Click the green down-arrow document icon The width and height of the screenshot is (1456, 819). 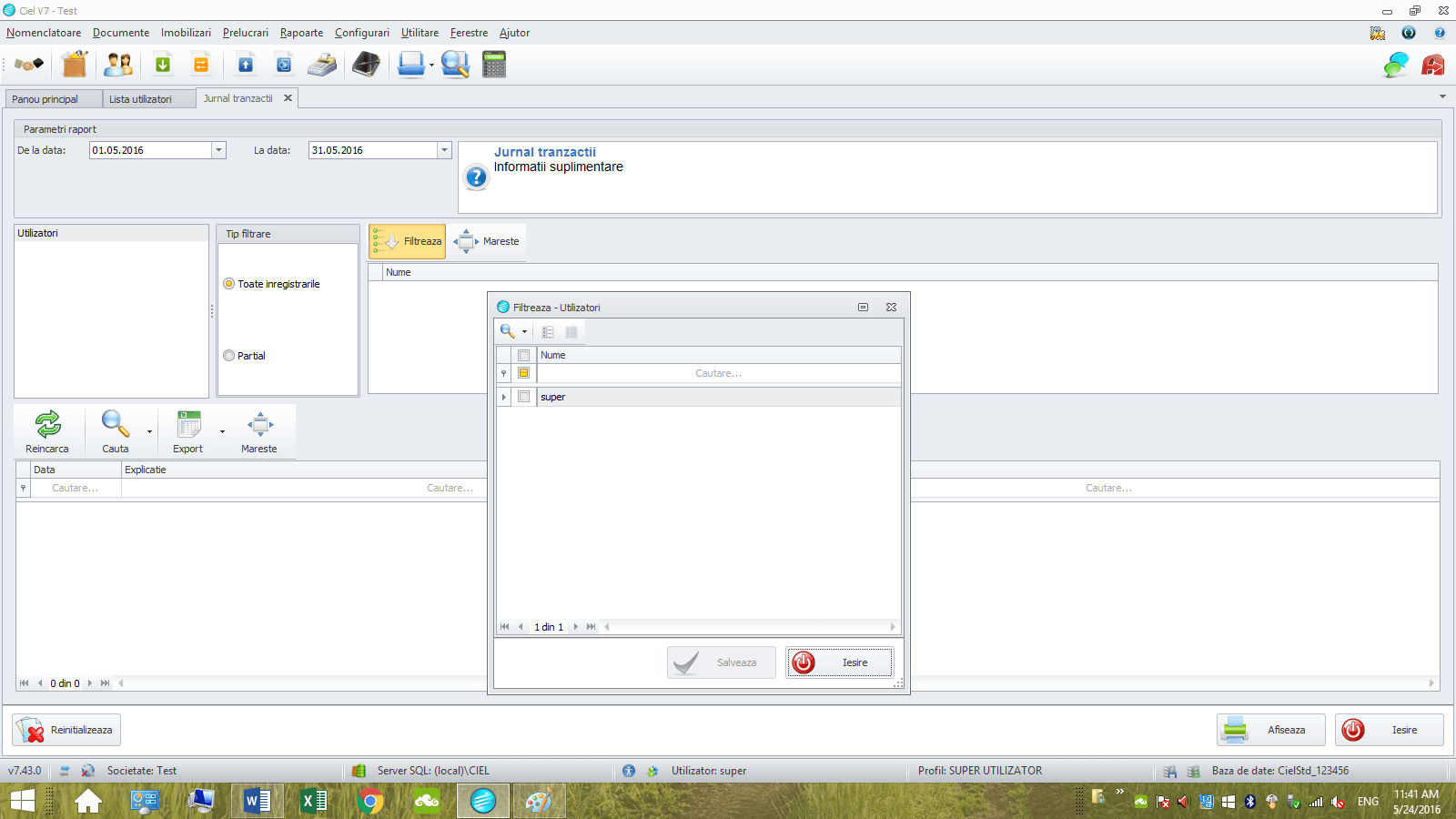(x=163, y=65)
